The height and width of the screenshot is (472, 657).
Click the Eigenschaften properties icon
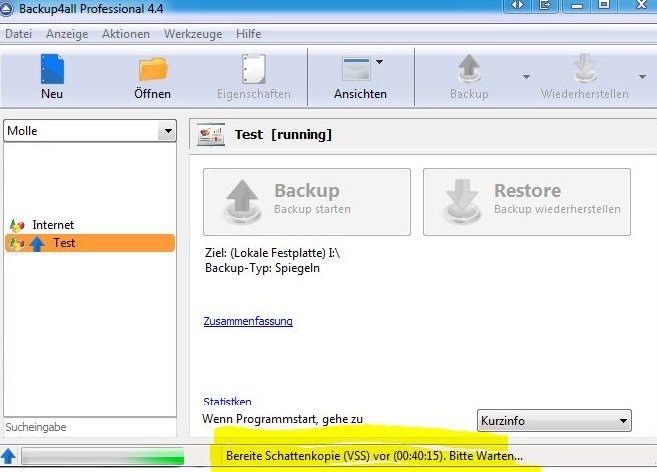[x=254, y=69]
